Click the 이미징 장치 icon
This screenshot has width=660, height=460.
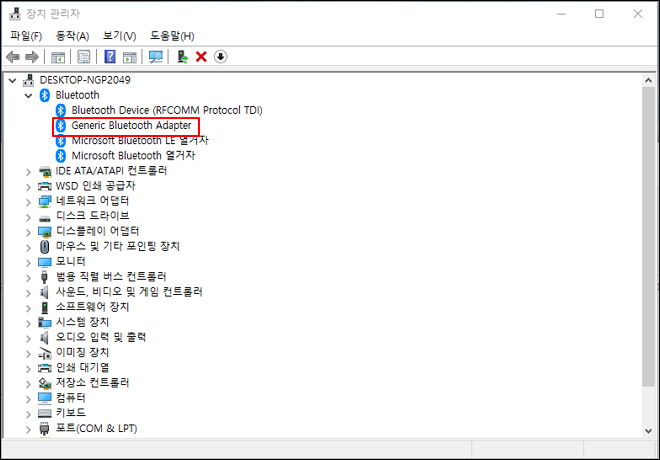45,353
